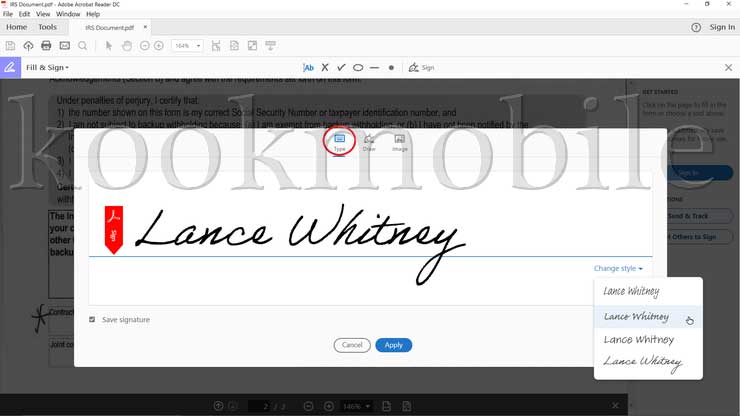Select the dot tool
The width and height of the screenshot is (740, 416).
[x=391, y=68]
